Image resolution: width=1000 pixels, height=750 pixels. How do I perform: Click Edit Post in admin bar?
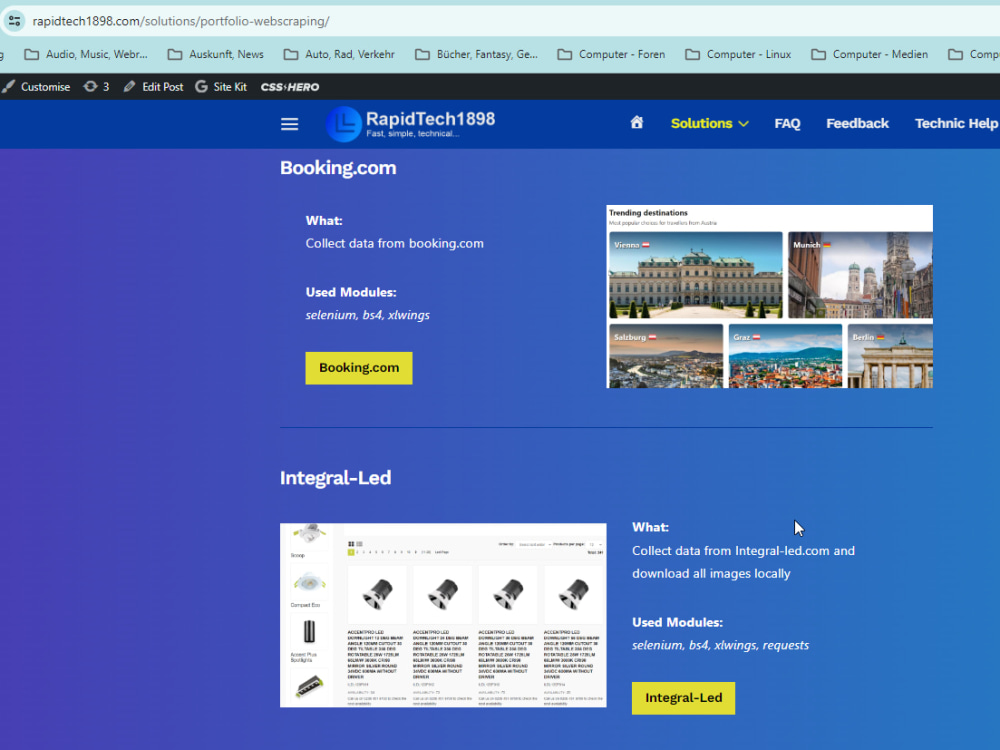click(153, 87)
